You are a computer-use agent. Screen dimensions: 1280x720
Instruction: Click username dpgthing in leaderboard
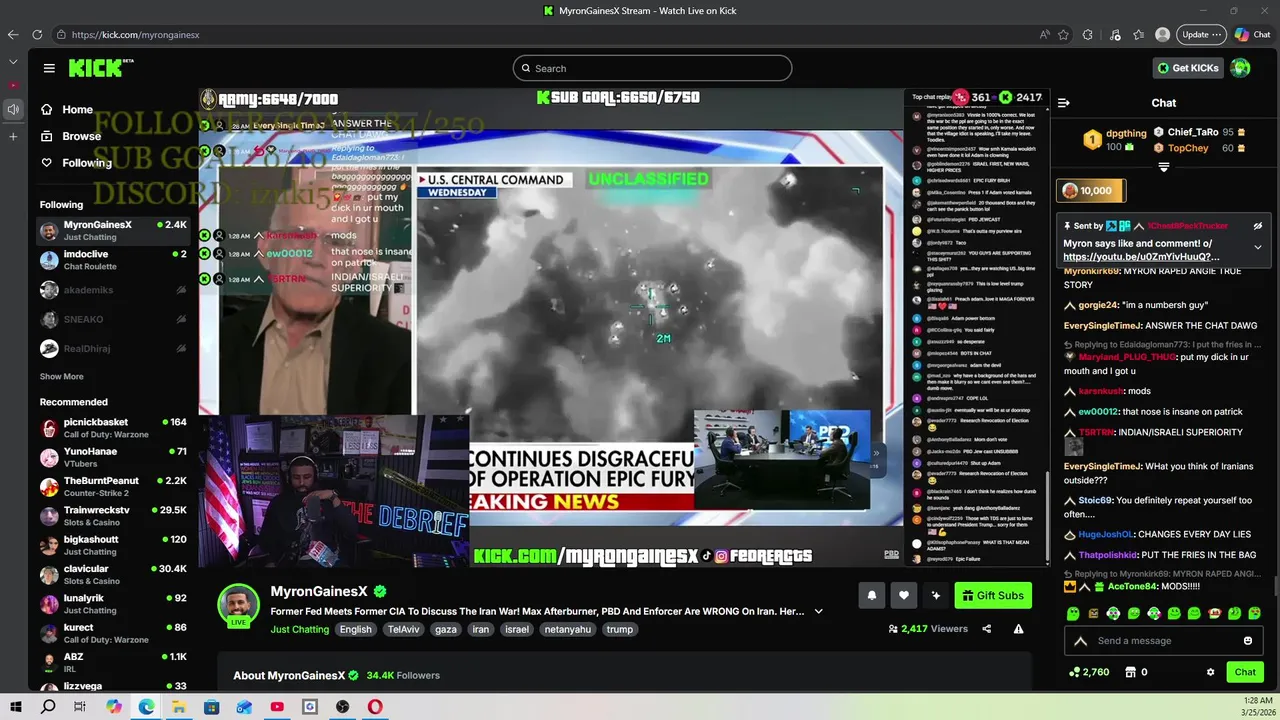tap(1127, 133)
